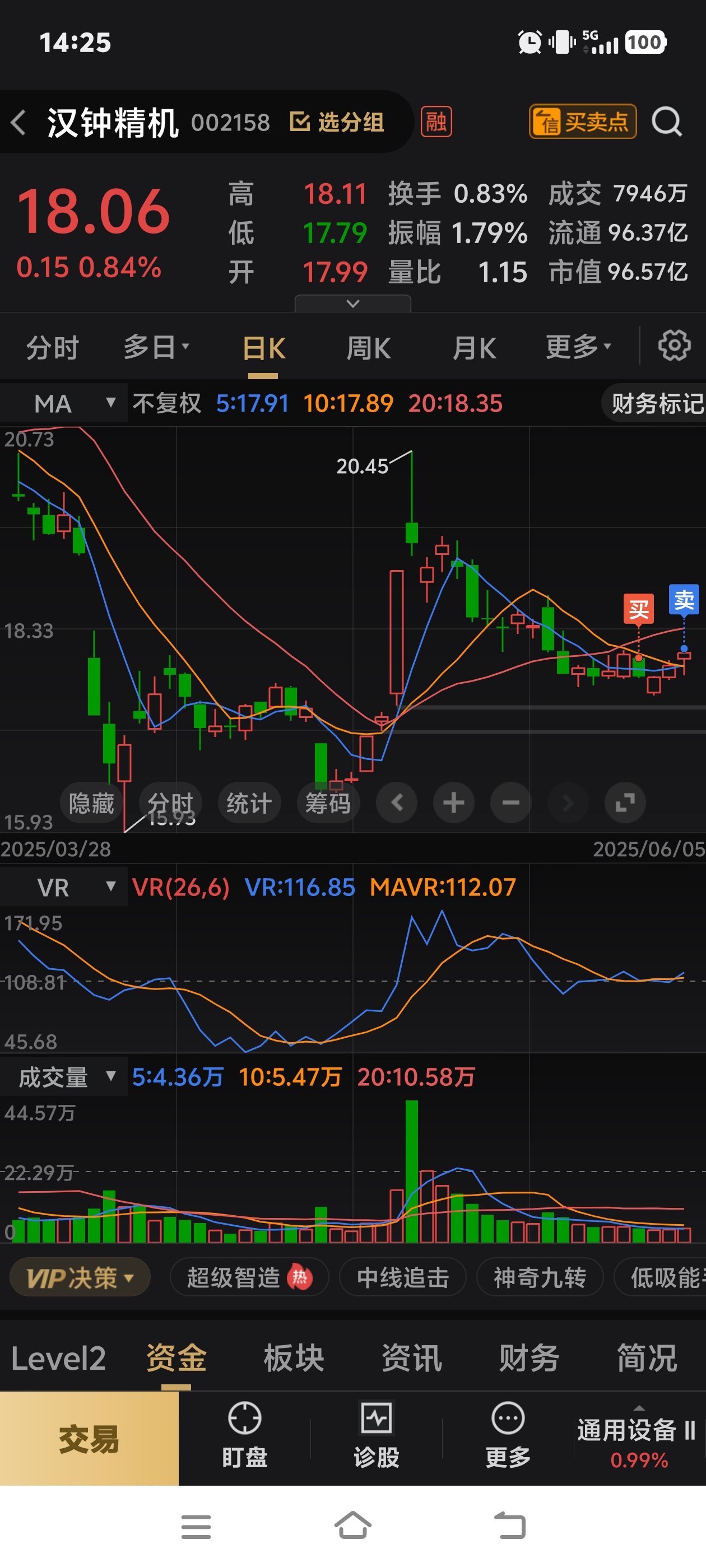Open the search magnifier icon
The image size is (706, 1568).
[x=667, y=122]
